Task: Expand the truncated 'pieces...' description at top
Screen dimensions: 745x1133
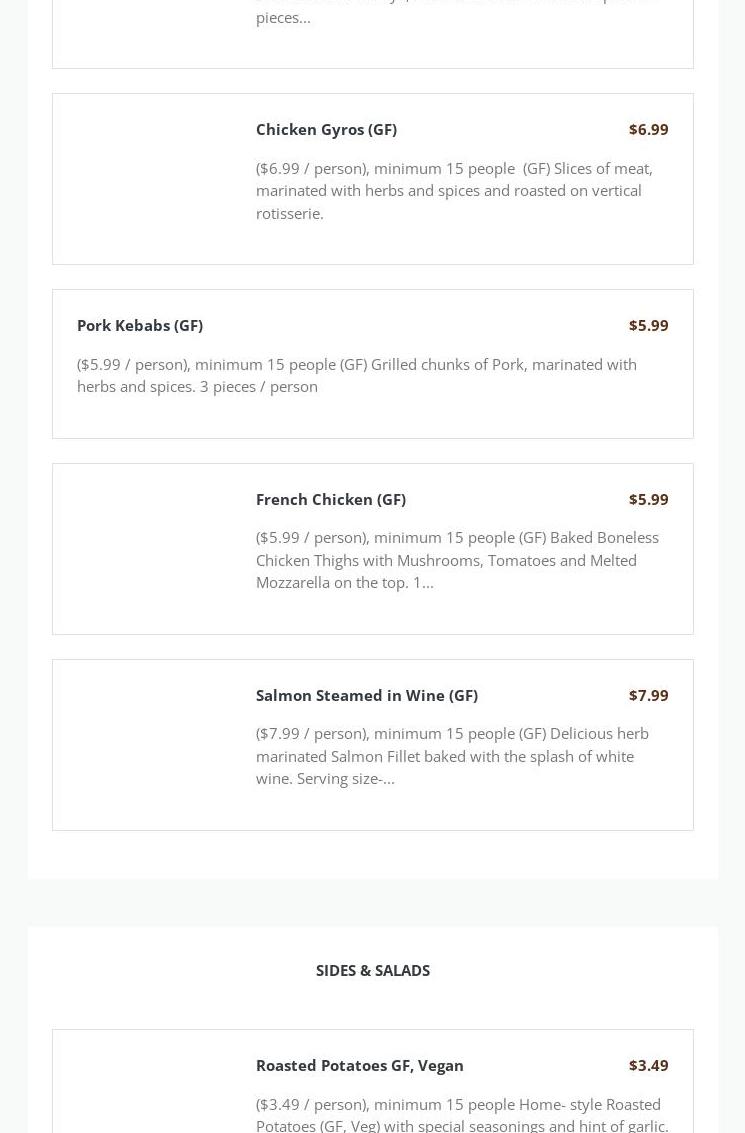Action: pyautogui.click(x=283, y=18)
